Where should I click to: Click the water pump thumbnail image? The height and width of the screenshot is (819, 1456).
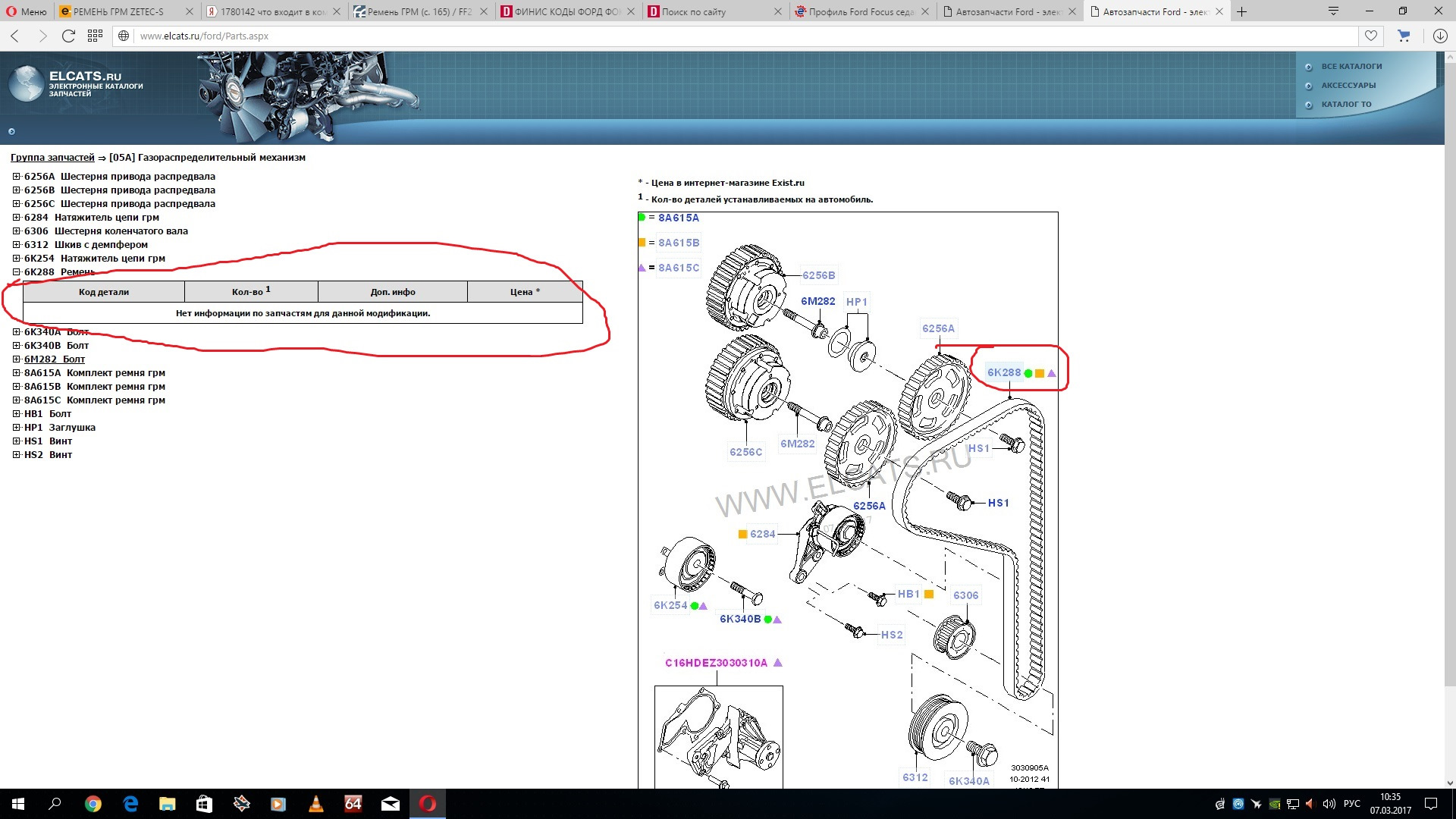(x=719, y=737)
